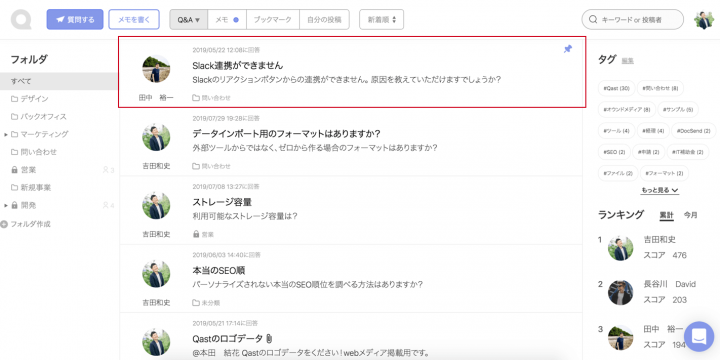The image size is (720, 360).
Task: Open the 新着順 sort dropdown
Action: pyautogui.click(x=382, y=20)
